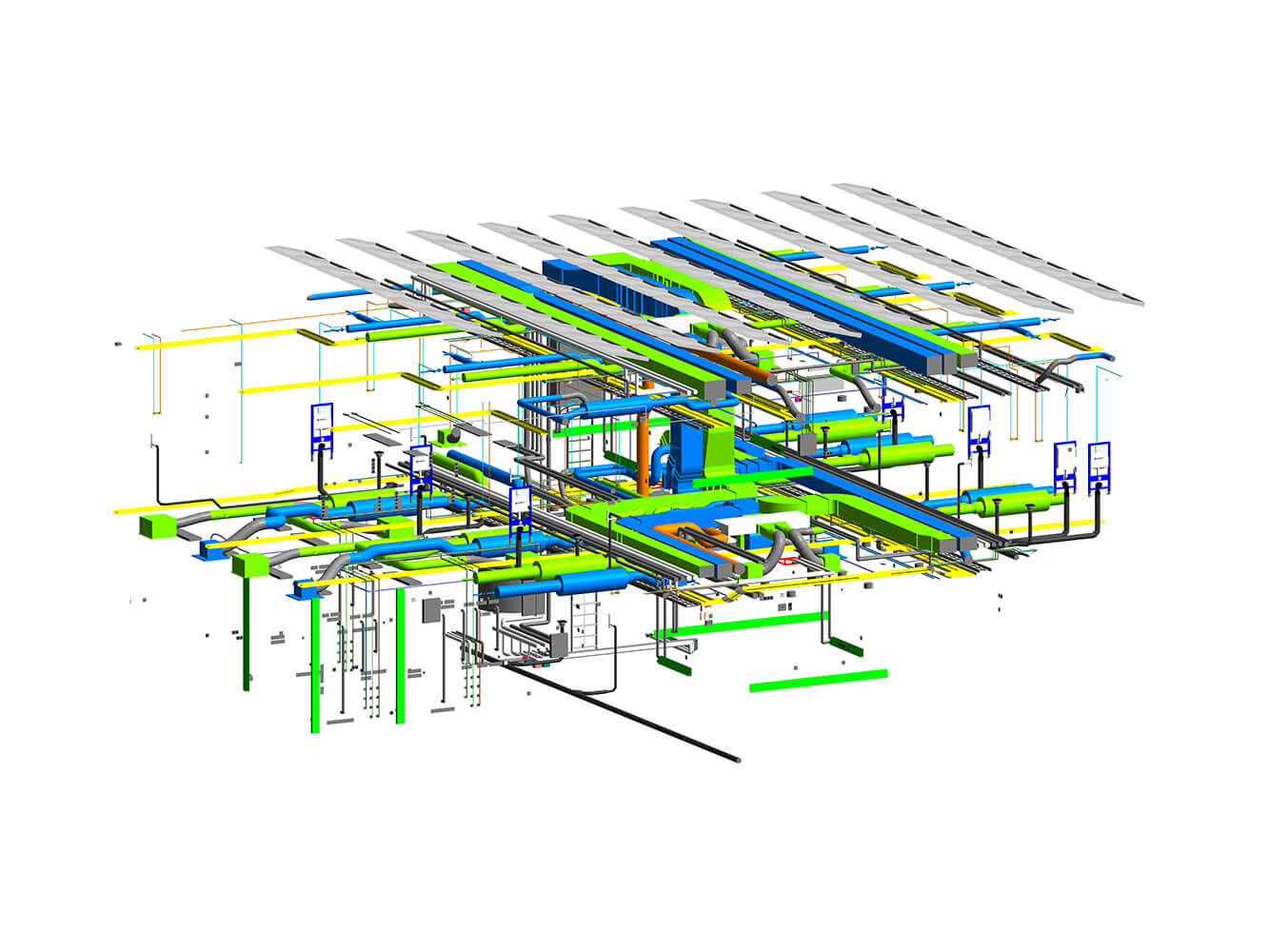This screenshot has height=952, width=1269.
Task: Select the long black diagonal pipe at bottom
Action: [628, 714]
